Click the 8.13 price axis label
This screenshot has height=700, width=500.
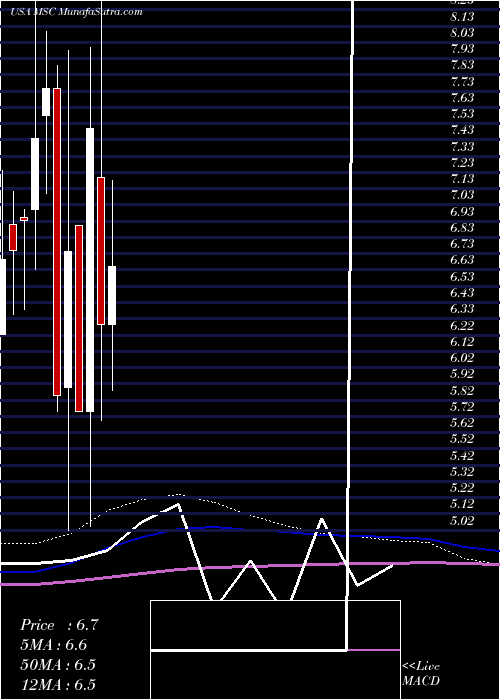point(463,17)
